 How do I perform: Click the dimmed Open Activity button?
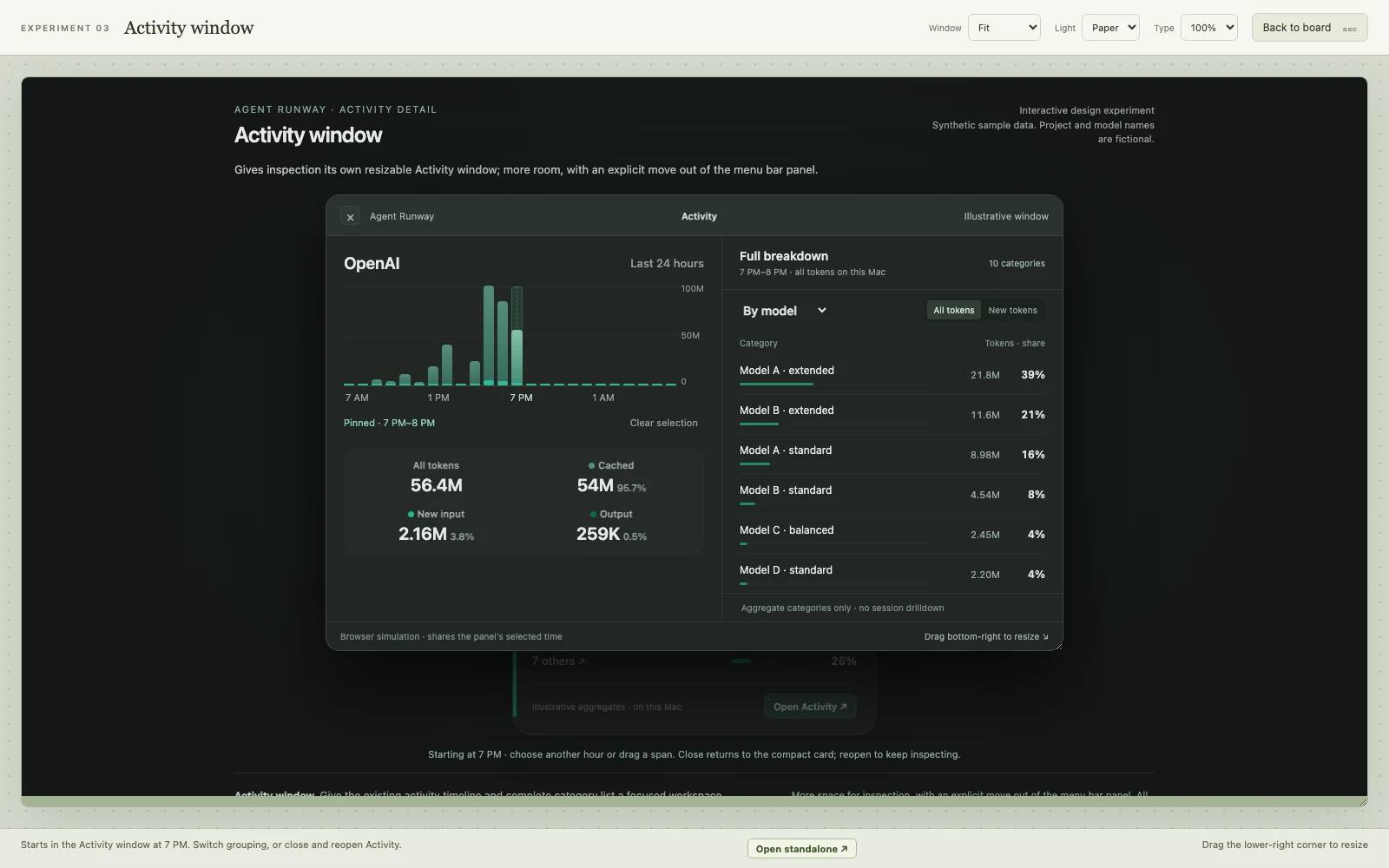click(810, 707)
